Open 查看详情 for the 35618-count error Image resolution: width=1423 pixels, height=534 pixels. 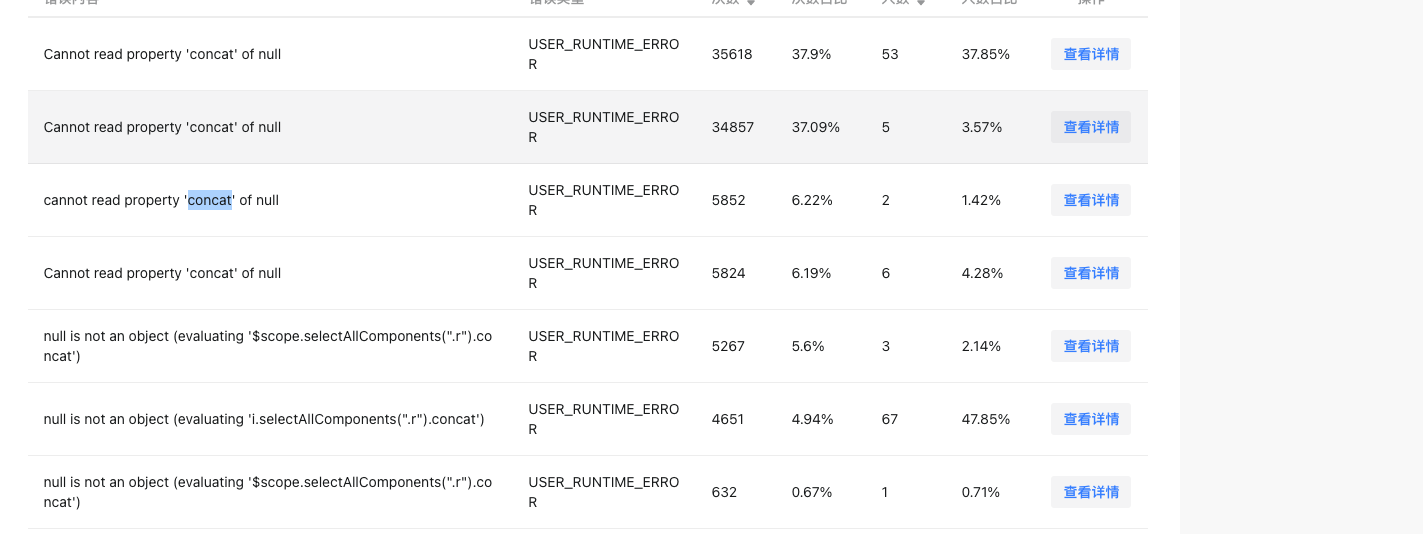(1091, 54)
